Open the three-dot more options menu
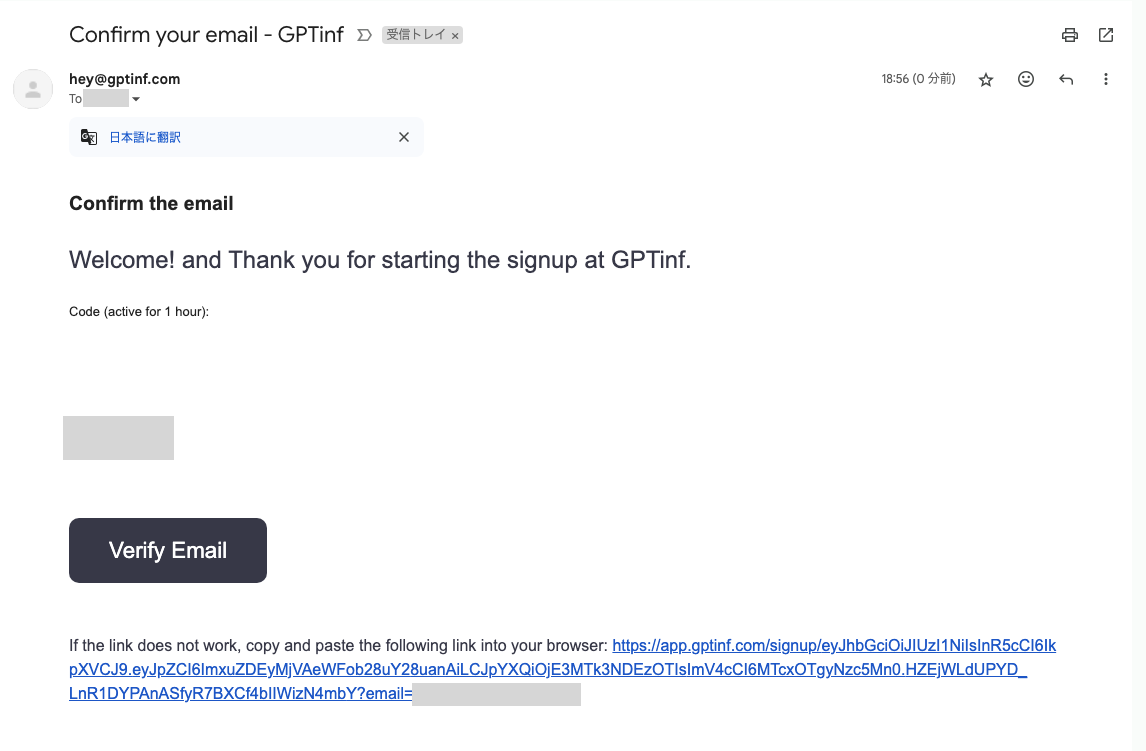The width and height of the screenshot is (1146, 751). tap(1106, 79)
